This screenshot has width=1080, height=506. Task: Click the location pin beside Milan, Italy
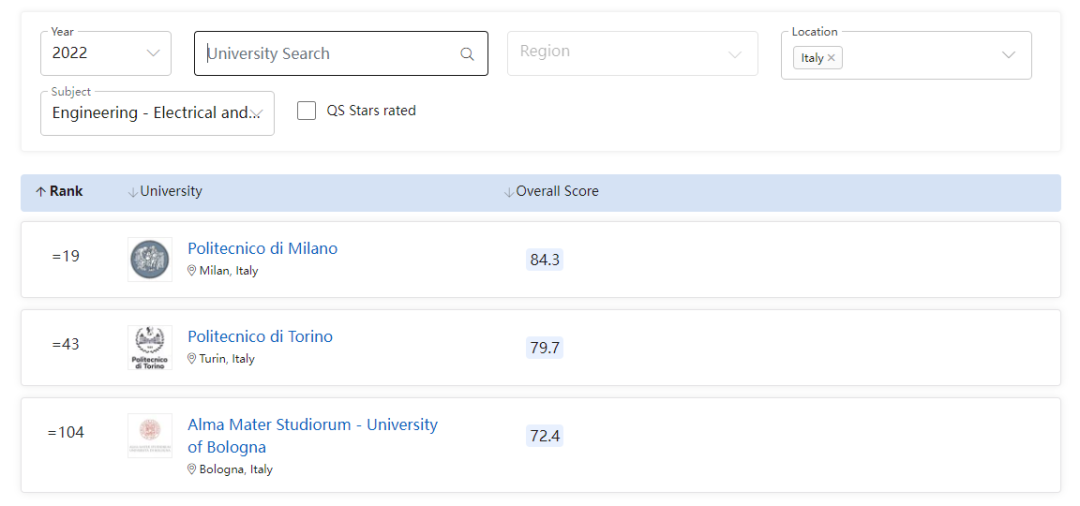click(x=192, y=271)
